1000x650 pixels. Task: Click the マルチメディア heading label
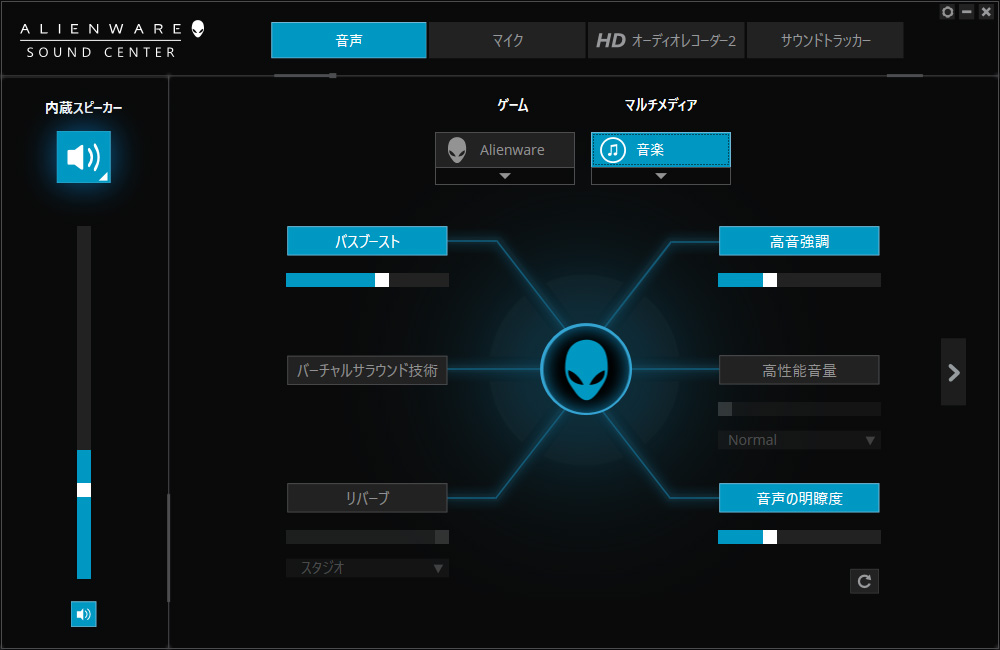tap(661, 105)
